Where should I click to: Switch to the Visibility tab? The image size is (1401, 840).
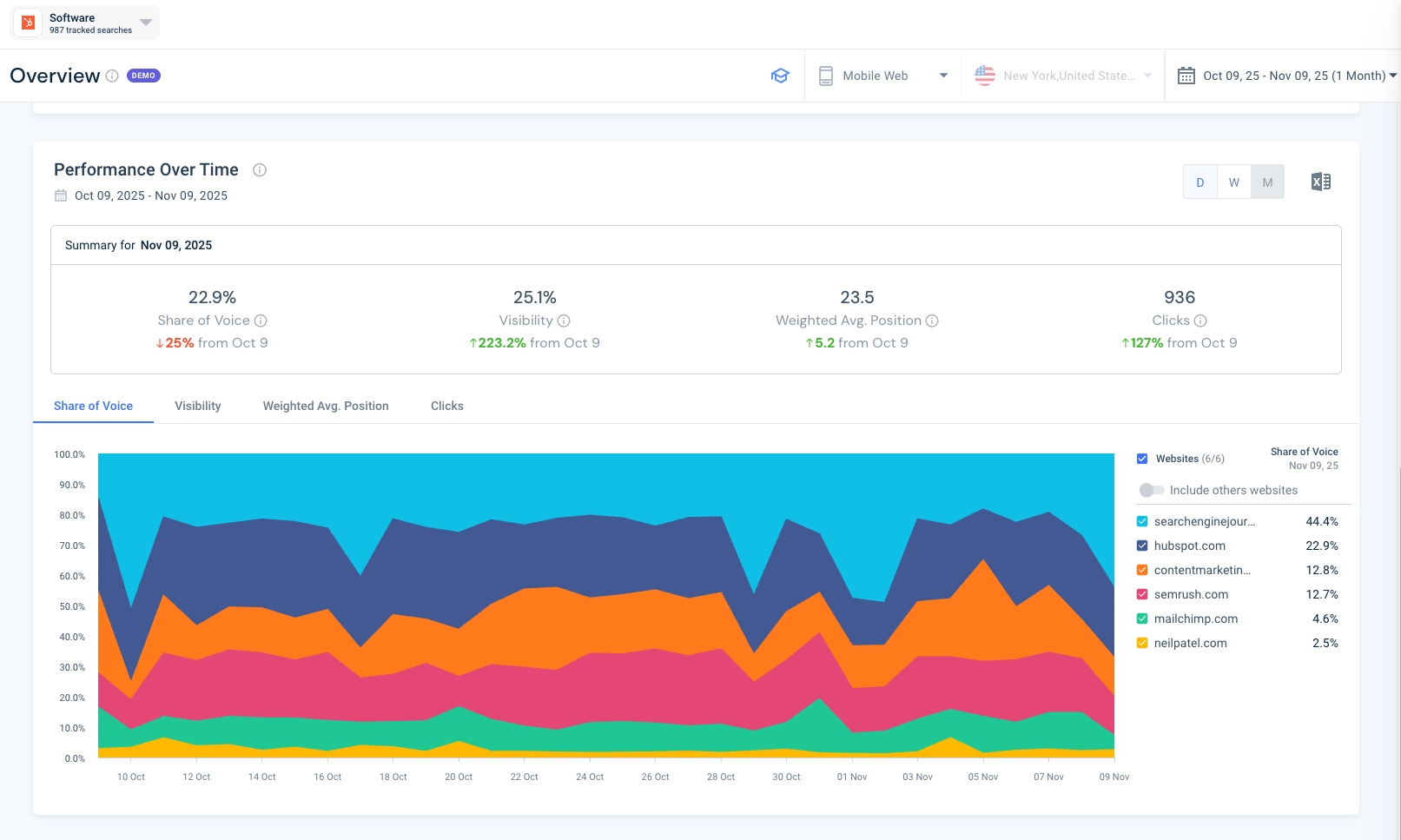coord(198,406)
